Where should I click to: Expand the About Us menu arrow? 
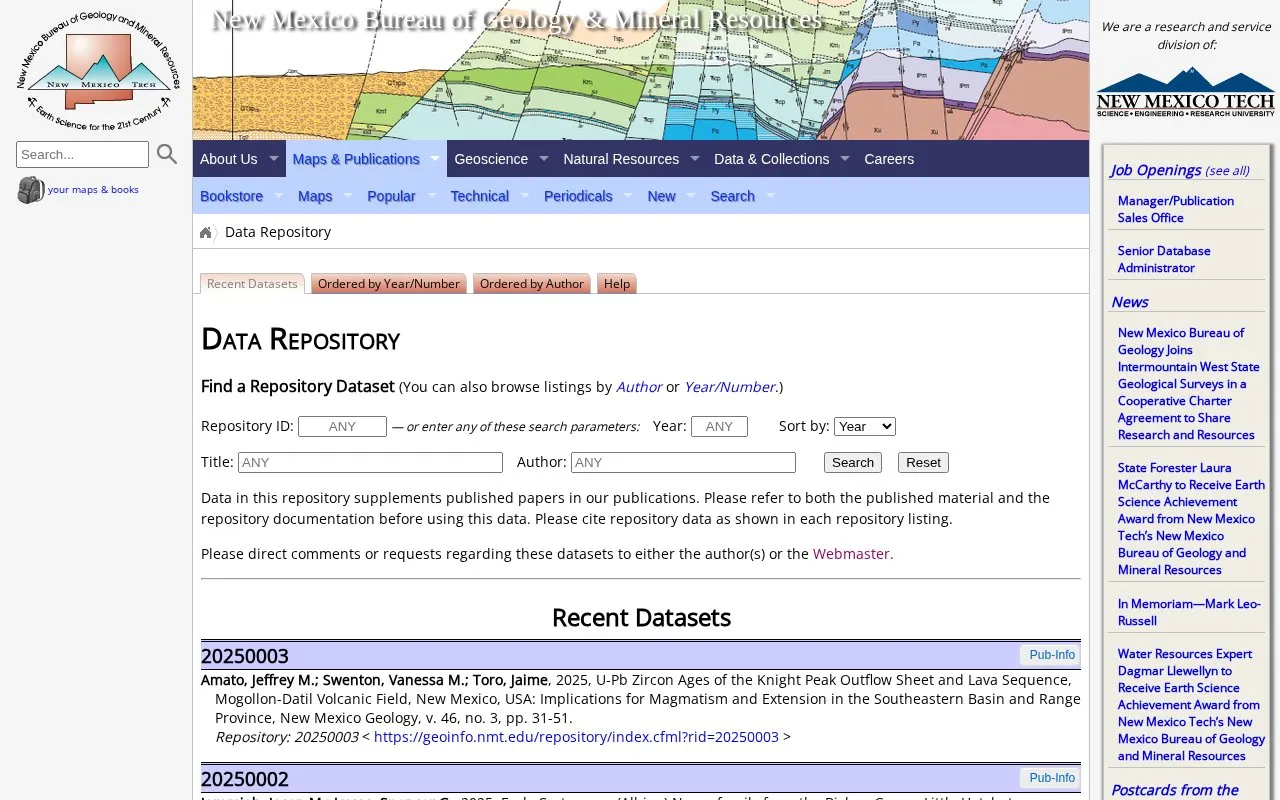tap(273, 158)
